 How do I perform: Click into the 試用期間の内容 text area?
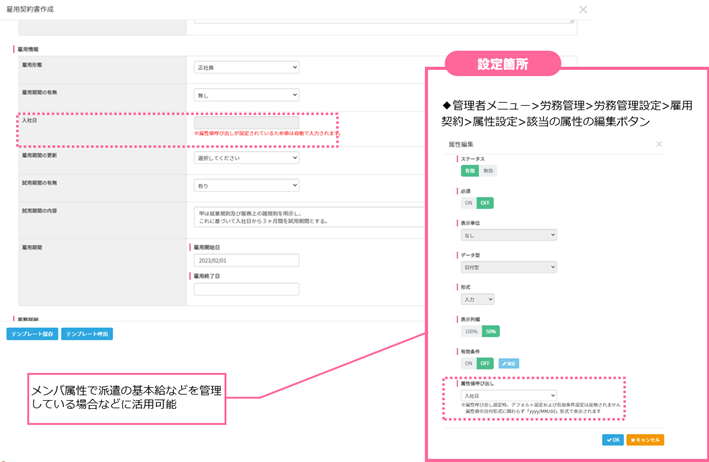(310, 217)
